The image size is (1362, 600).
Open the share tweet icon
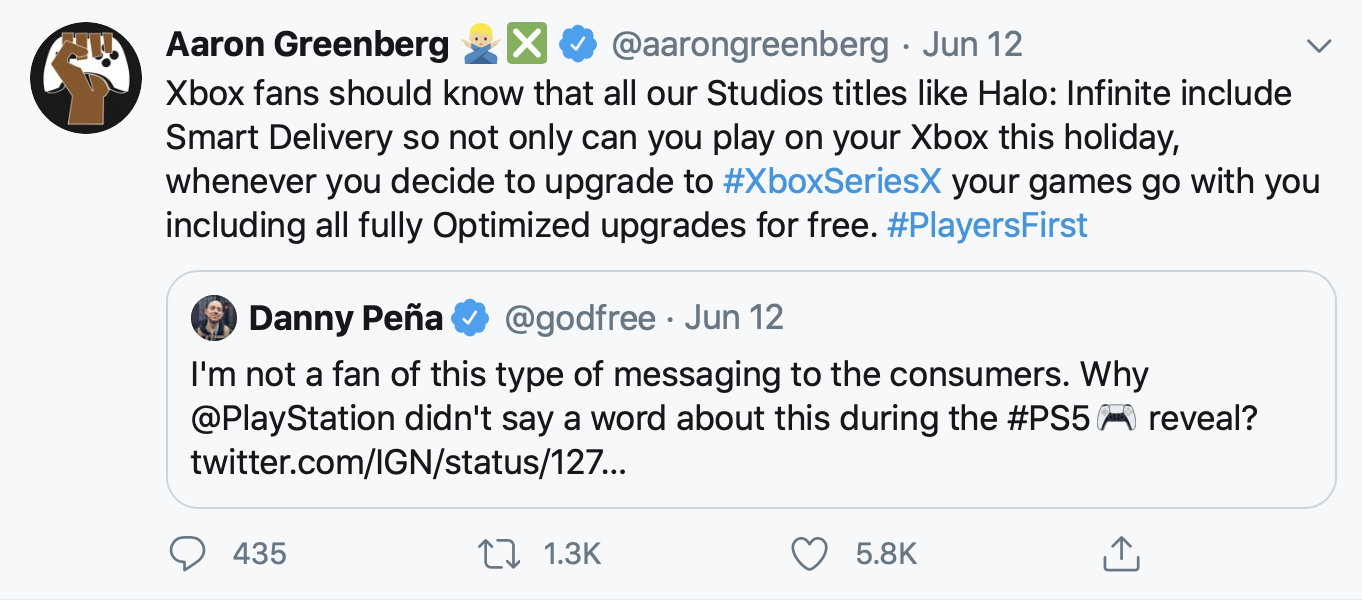1120,552
